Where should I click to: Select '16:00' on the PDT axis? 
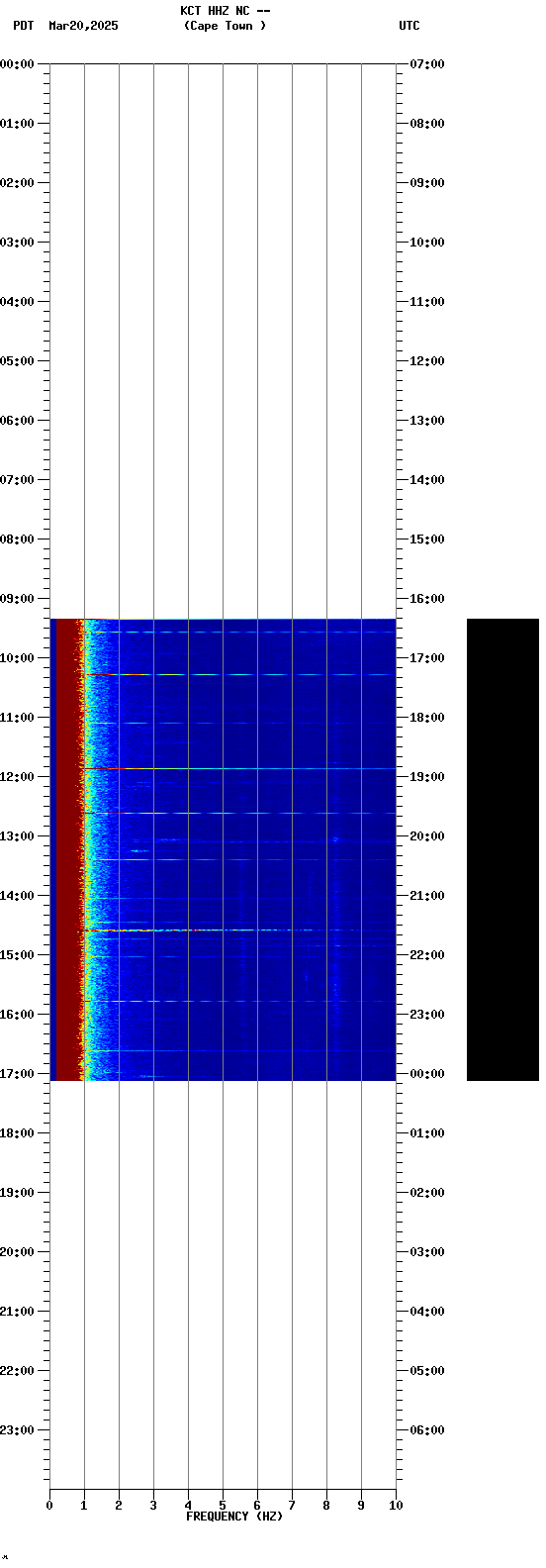pyautogui.click(x=17, y=1015)
